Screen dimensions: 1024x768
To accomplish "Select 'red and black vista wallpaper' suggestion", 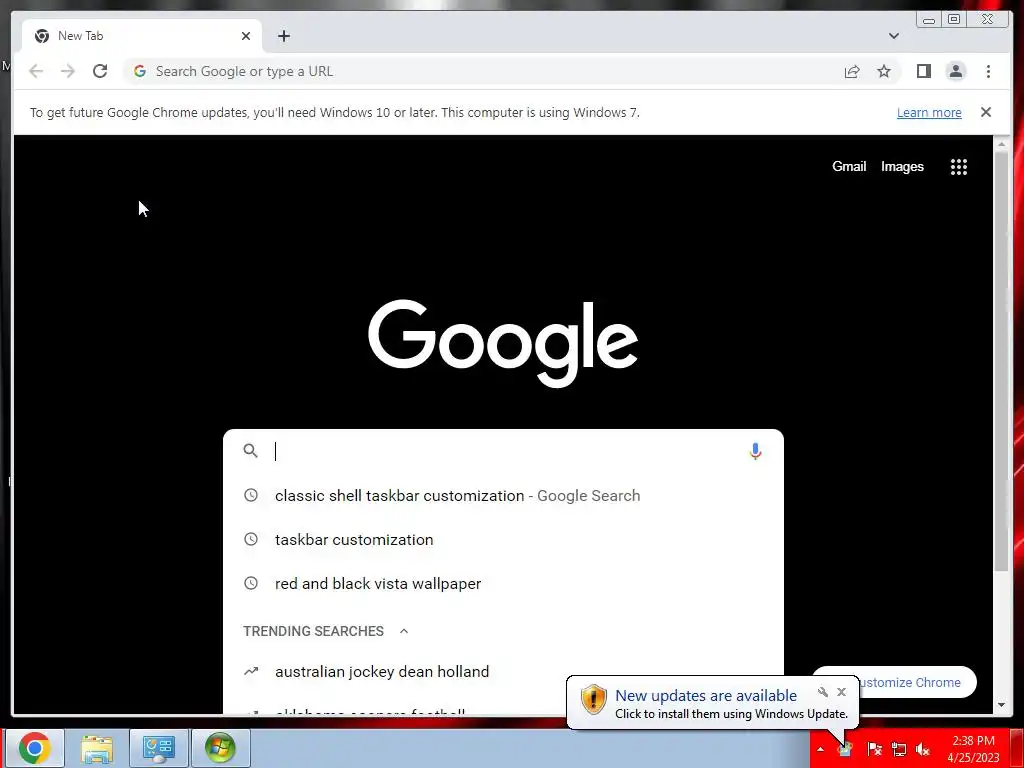I will click(x=503, y=583).
